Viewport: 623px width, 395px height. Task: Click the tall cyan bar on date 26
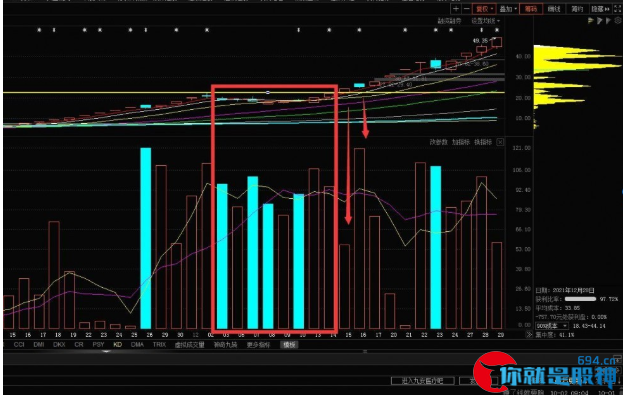click(146, 238)
